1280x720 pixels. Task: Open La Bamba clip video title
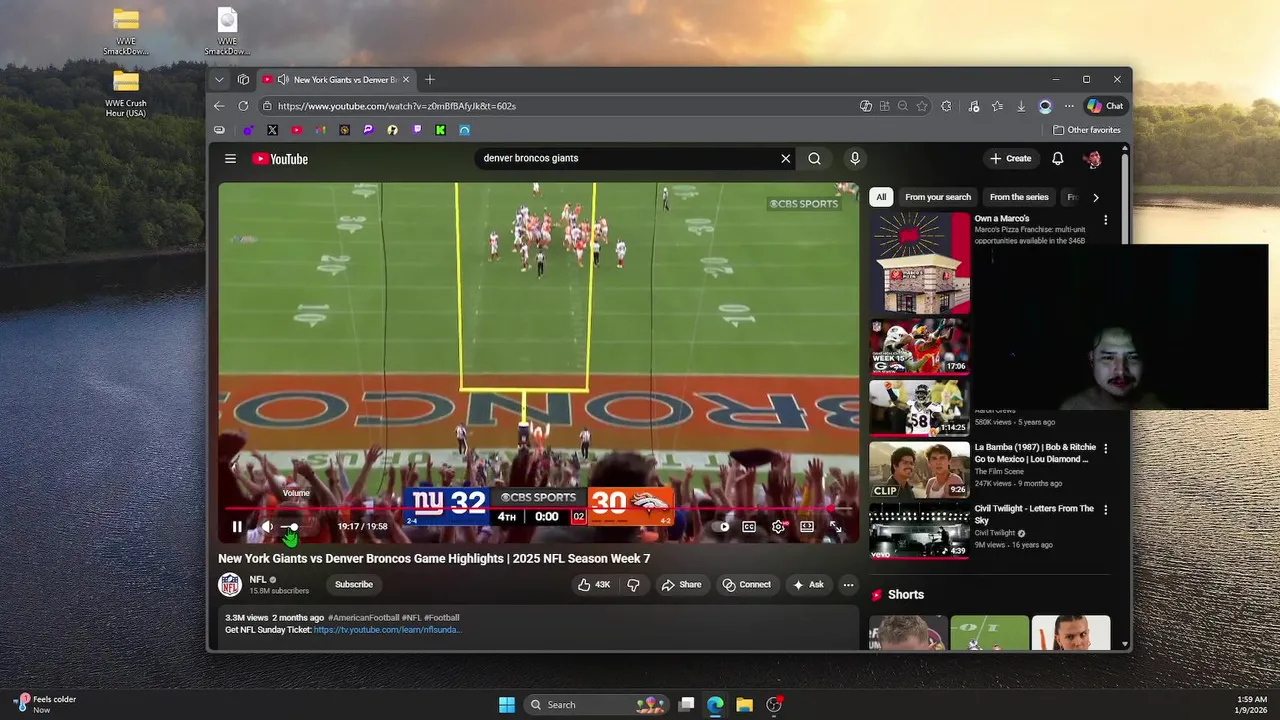(1035, 453)
